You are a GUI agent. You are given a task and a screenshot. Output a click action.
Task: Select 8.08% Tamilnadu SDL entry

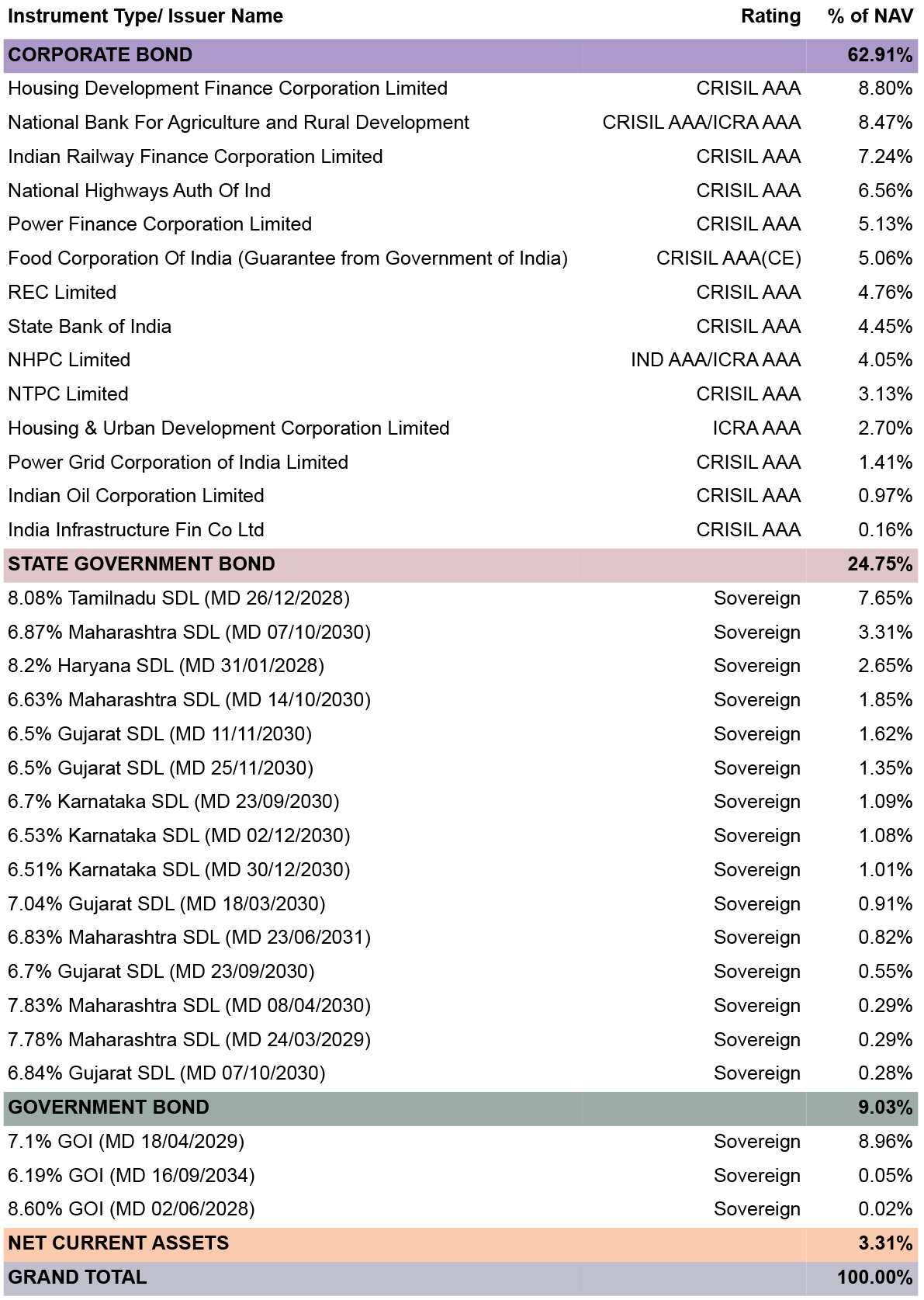[x=178, y=598]
